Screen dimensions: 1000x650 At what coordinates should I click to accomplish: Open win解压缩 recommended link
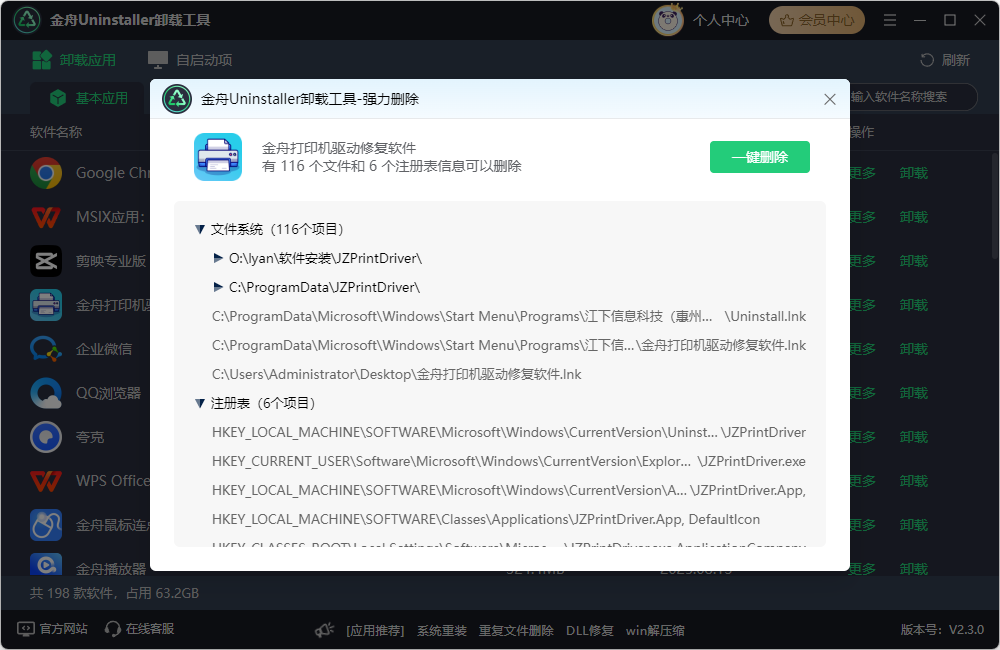655,631
